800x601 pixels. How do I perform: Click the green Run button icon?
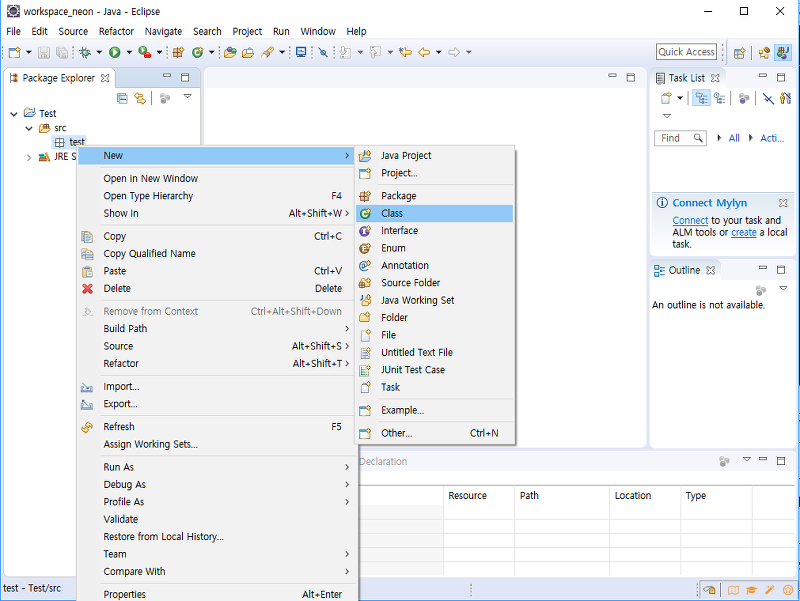pos(115,52)
